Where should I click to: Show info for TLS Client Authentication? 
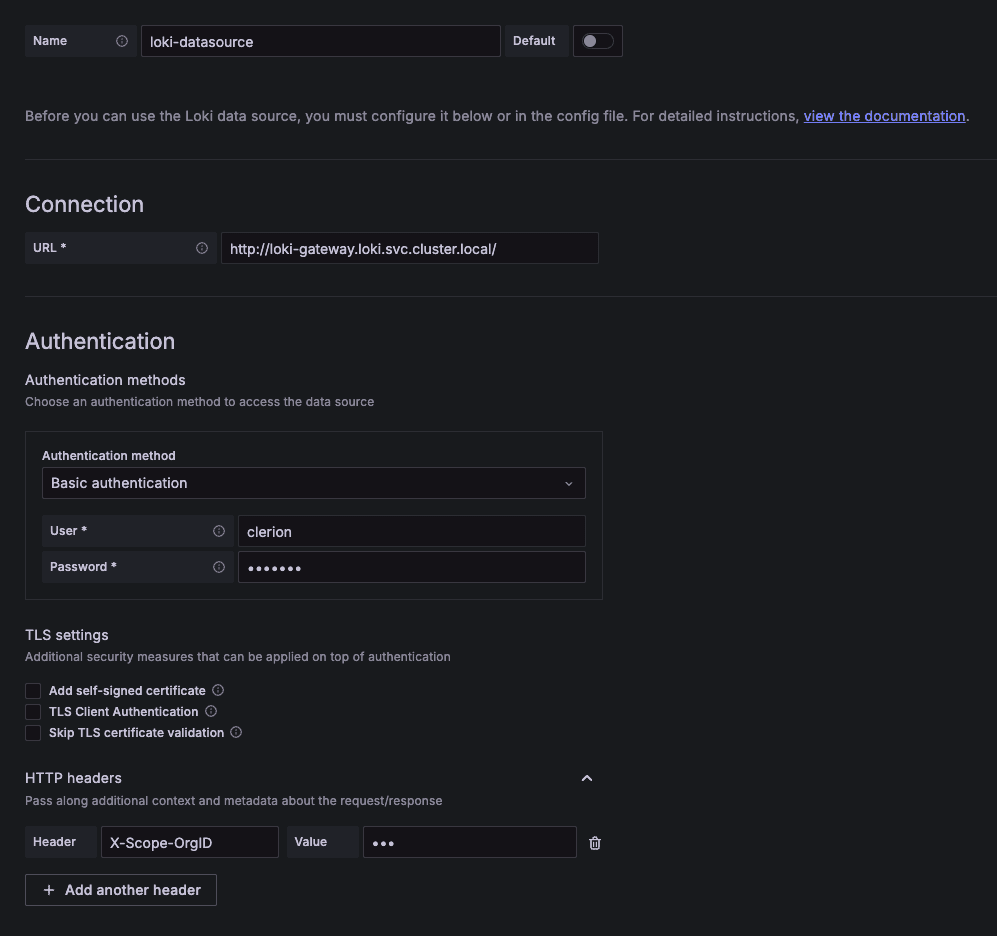pos(211,711)
